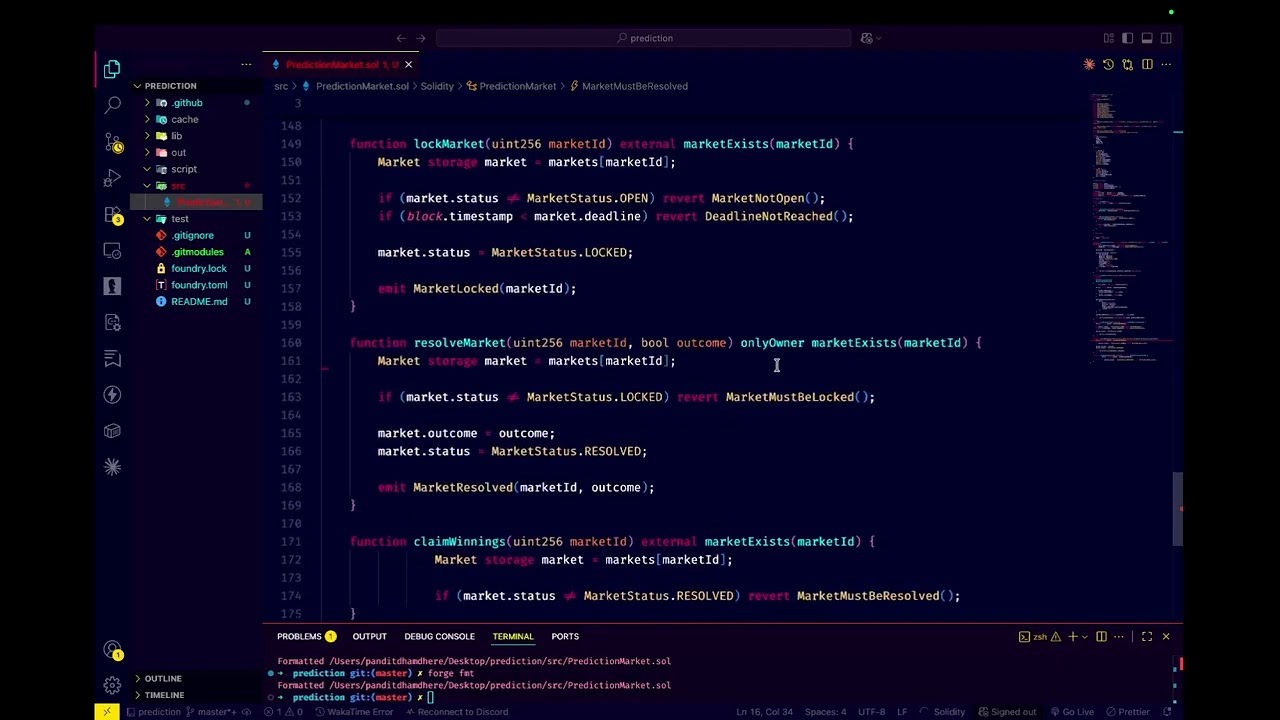Click the master* git branch indicator
The width and height of the screenshot is (1280, 720).
209,712
